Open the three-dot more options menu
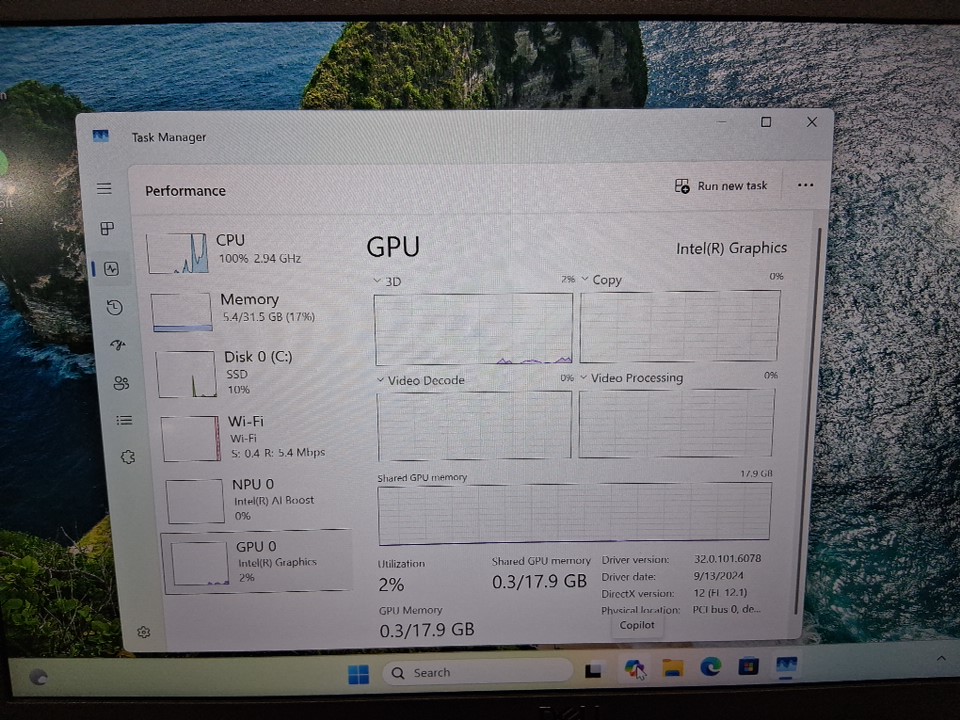This screenshot has width=960, height=720. (x=805, y=185)
